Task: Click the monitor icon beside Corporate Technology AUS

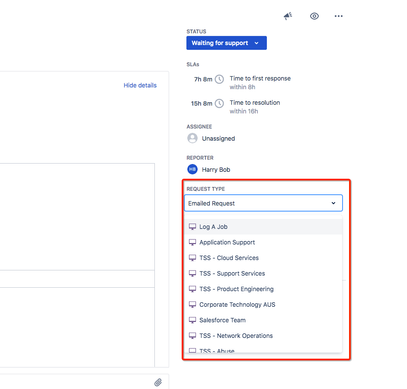Action: click(x=192, y=304)
